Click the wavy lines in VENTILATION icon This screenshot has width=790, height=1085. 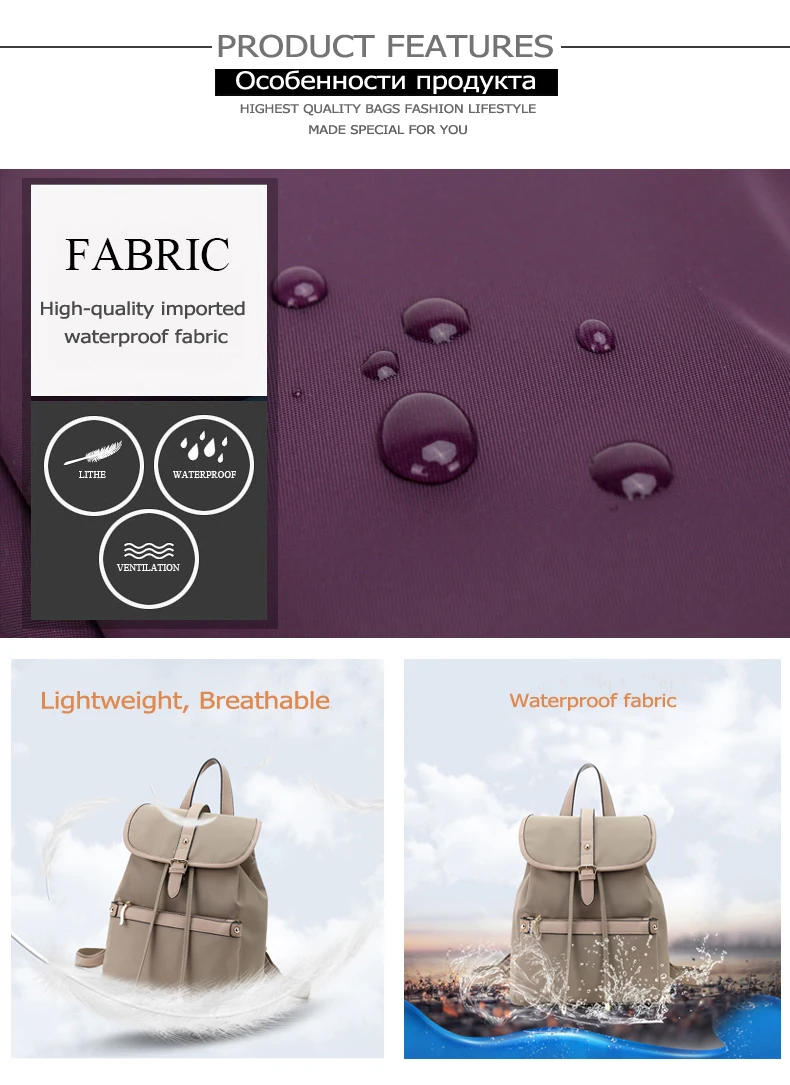149,550
